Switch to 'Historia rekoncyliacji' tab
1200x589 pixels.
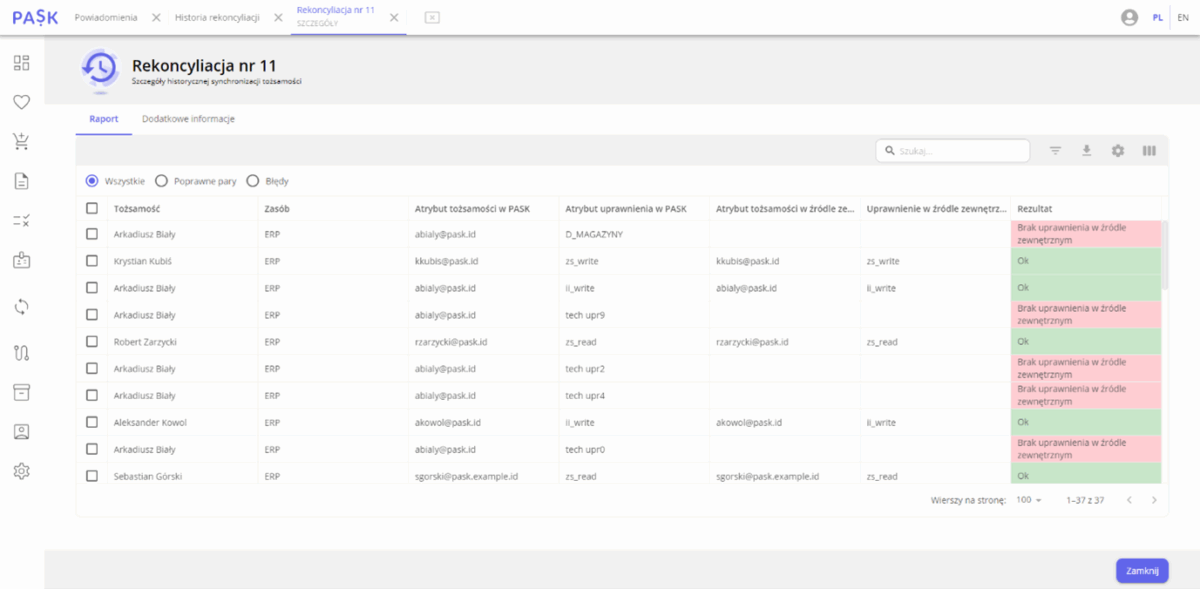pos(217,18)
